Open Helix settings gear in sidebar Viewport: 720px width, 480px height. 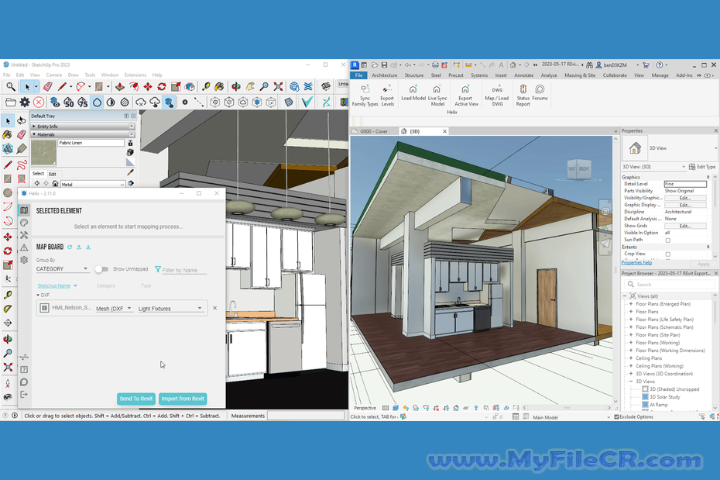pyautogui.click(x=24, y=260)
